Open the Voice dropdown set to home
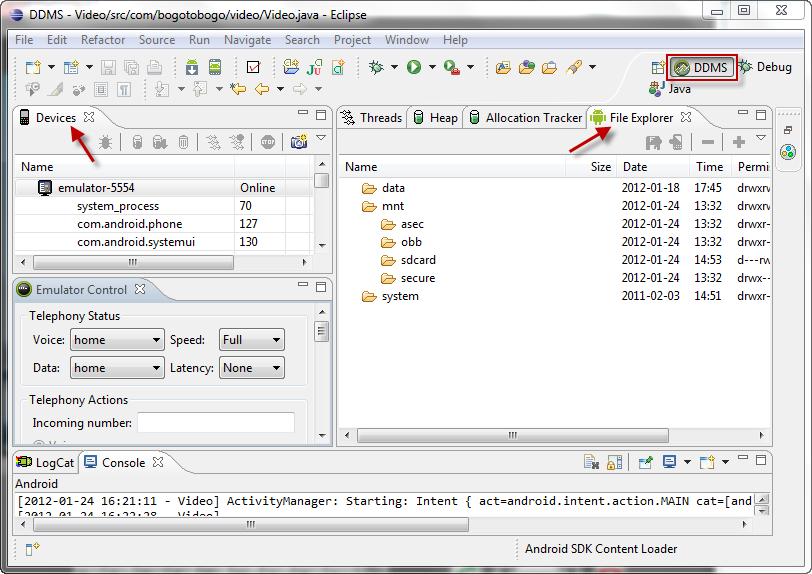This screenshot has height=574, width=812. tap(117, 340)
